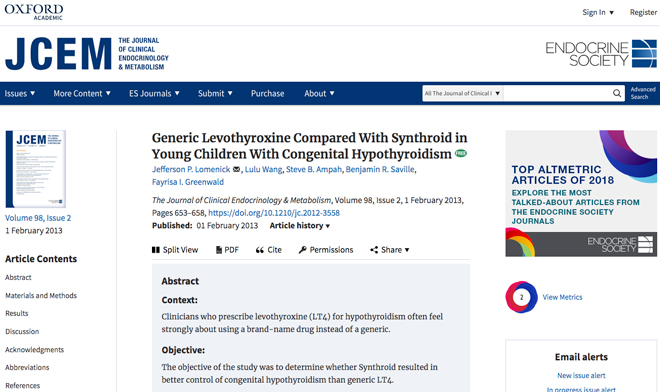The image size is (660, 392).
Task: Click the Email alerts heading
Action: tap(581, 357)
